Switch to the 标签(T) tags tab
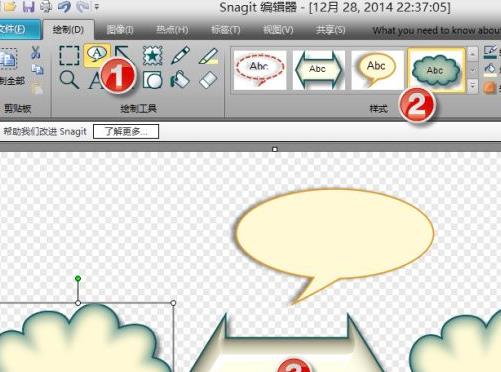 (x=226, y=30)
